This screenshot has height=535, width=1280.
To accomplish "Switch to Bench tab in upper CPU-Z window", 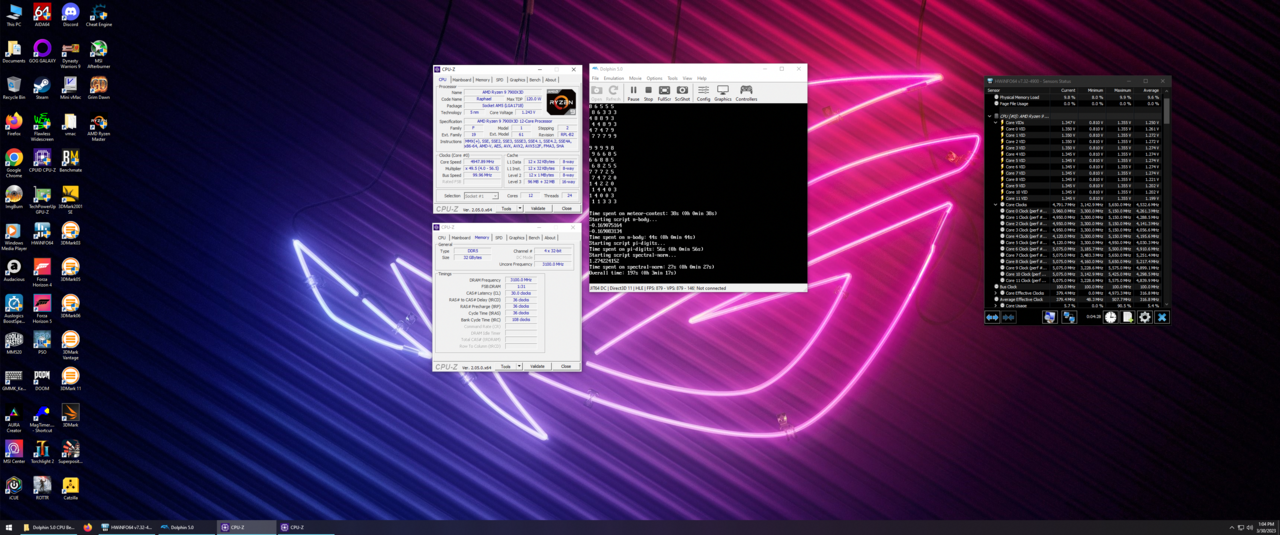I will click(x=535, y=80).
